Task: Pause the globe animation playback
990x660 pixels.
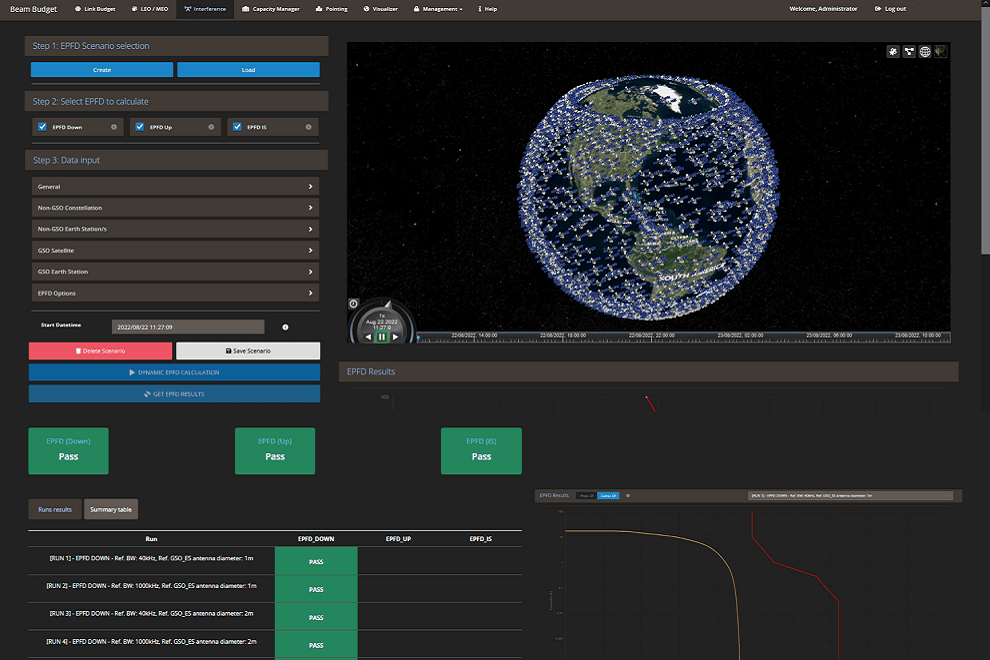Action: coord(382,337)
